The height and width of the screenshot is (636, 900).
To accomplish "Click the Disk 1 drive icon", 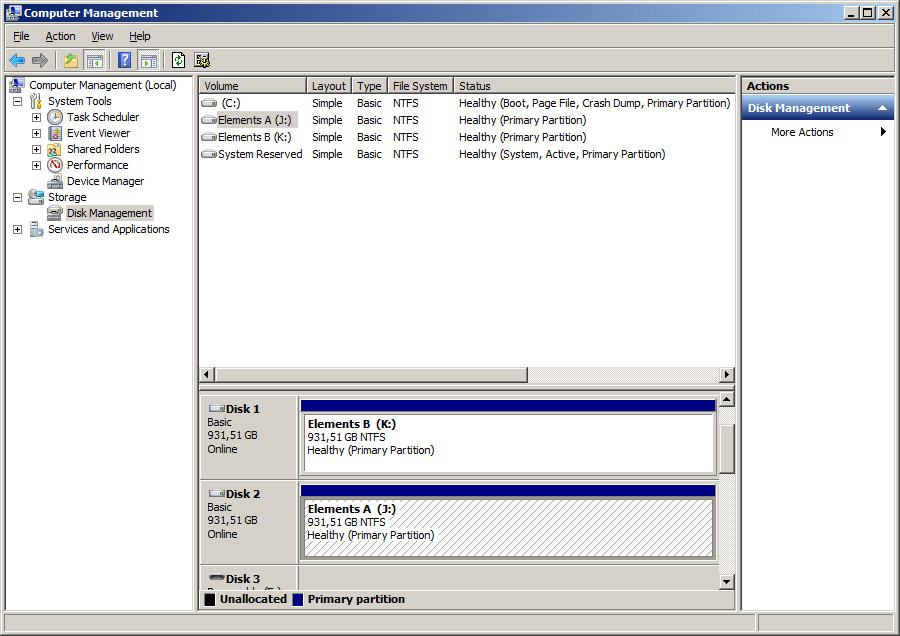I will [x=216, y=408].
